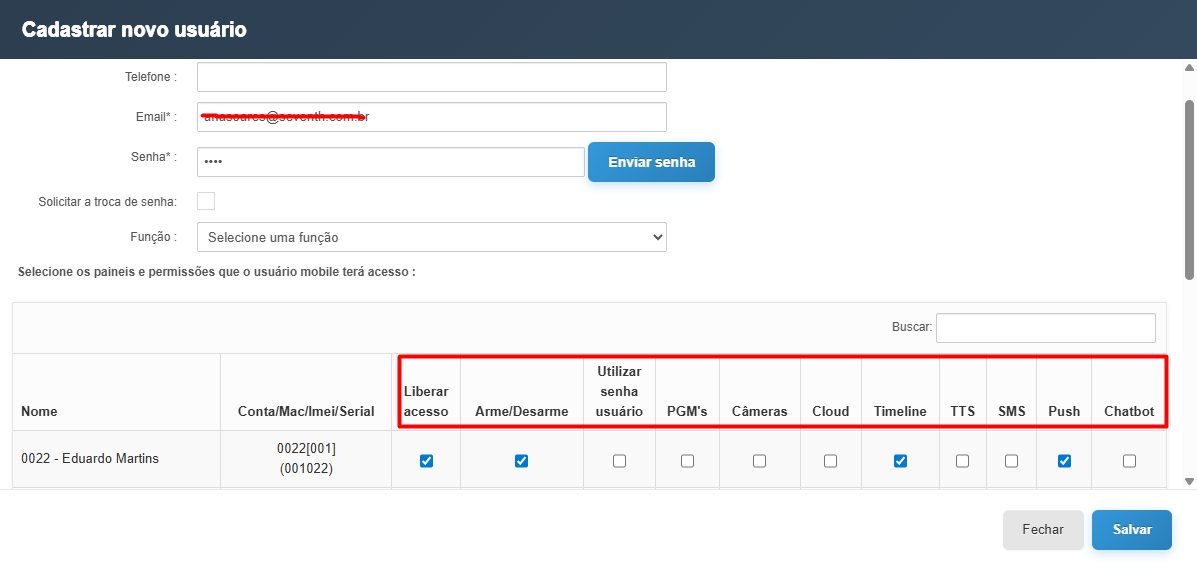1197x568 pixels.
Task: Focus the Telefone input field
Action: [x=431, y=77]
